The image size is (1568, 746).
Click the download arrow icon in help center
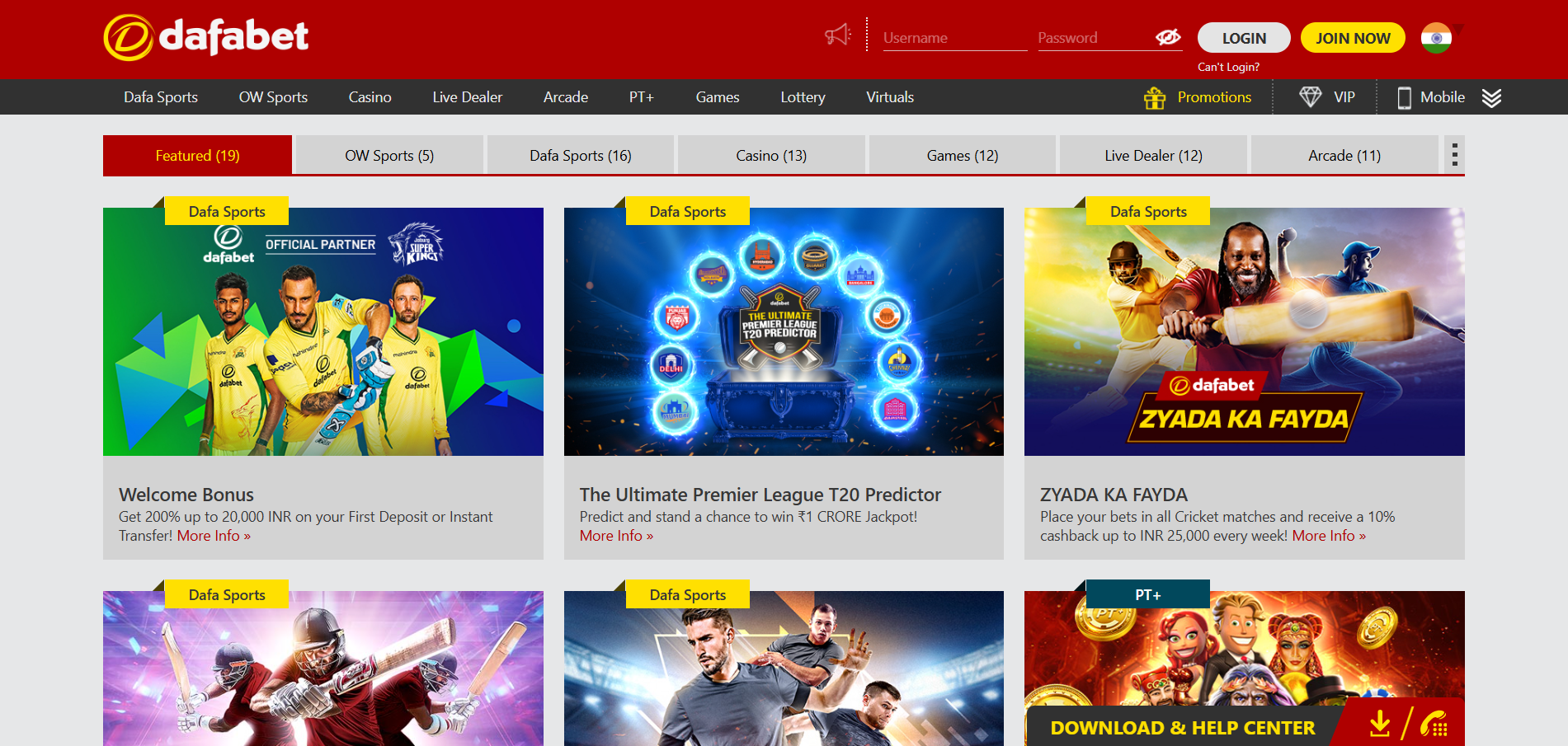(1380, 725)
